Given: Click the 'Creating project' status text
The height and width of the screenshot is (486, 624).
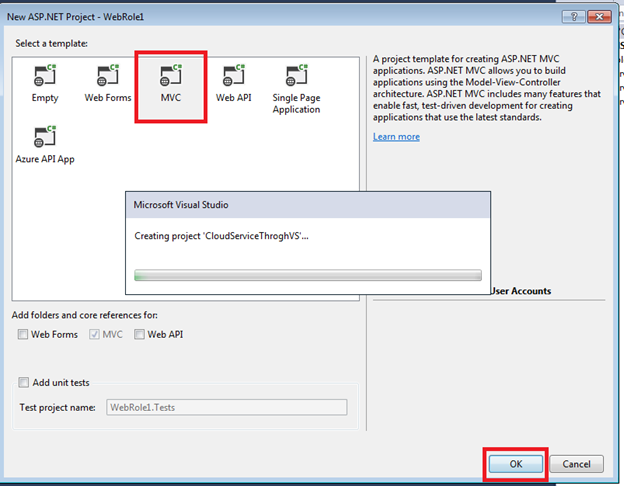Looking at the screenshot, I should point(221,236).
